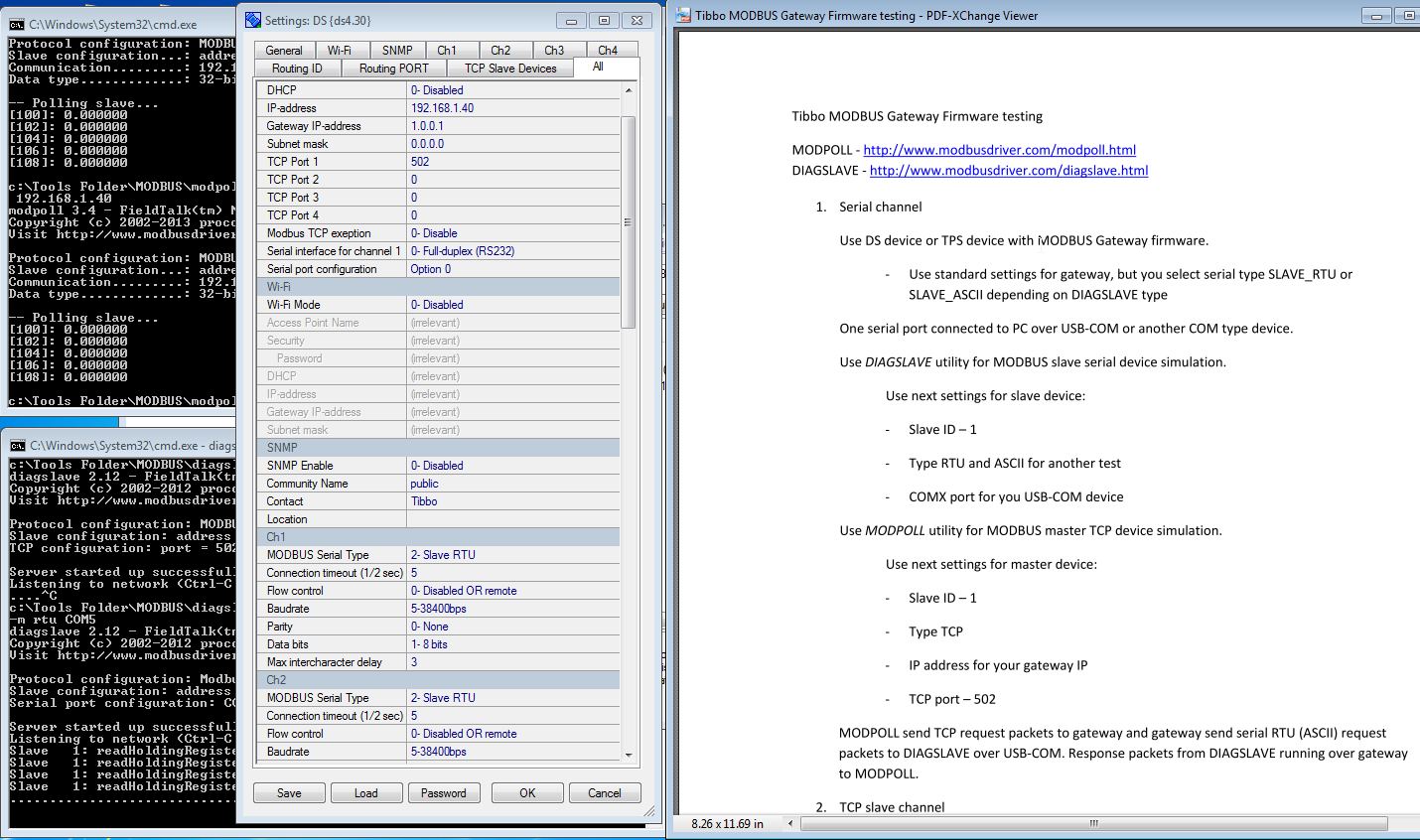Screen dimensions: 1420x840
Task: Select the TCP Port 1 value 502
Action: click(x=420, y=162)
